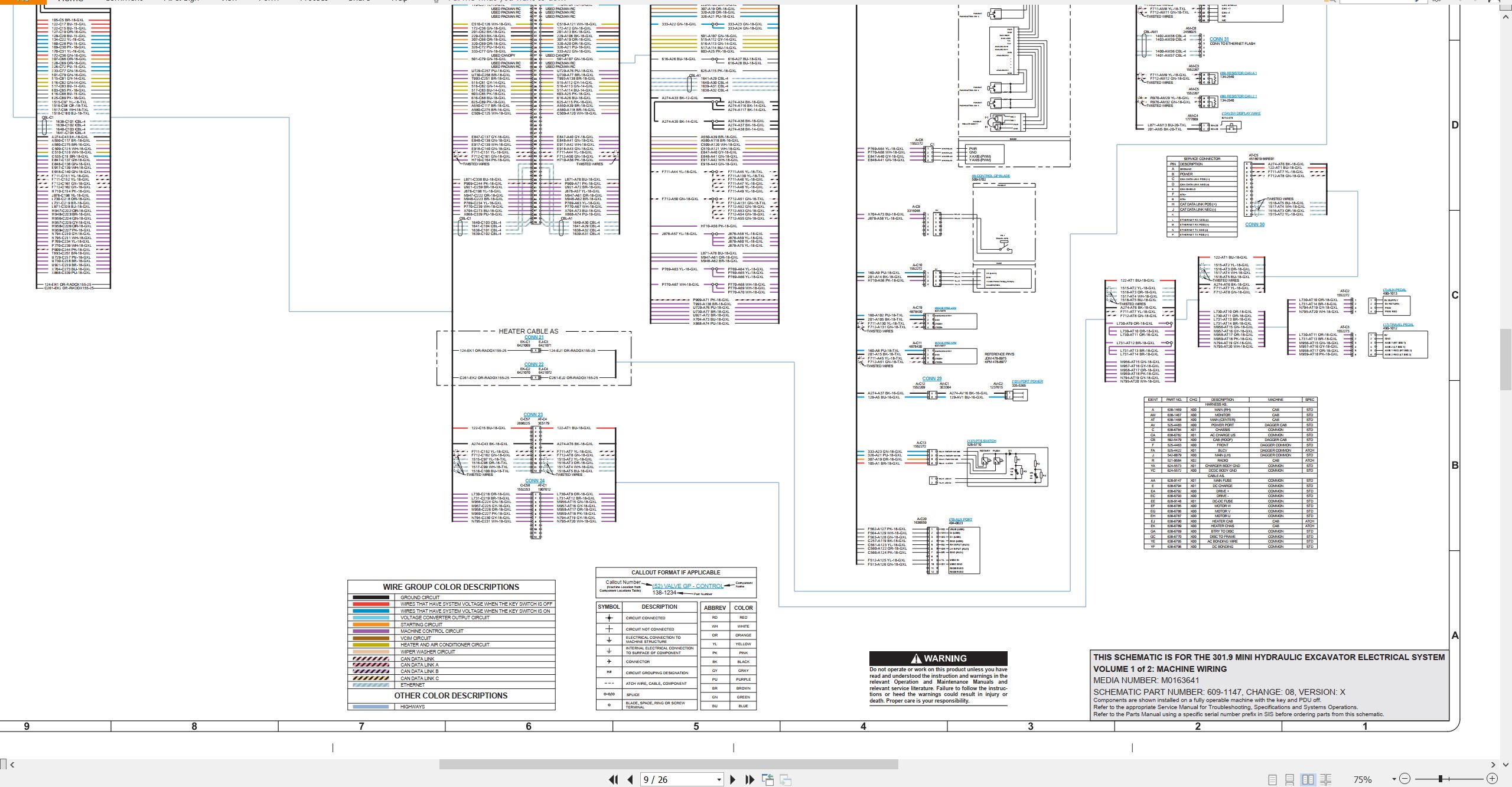Click the SPLICE symbol description
Image resolution: width=1512 pixels, height=787 pixels.
coord(633,695)
